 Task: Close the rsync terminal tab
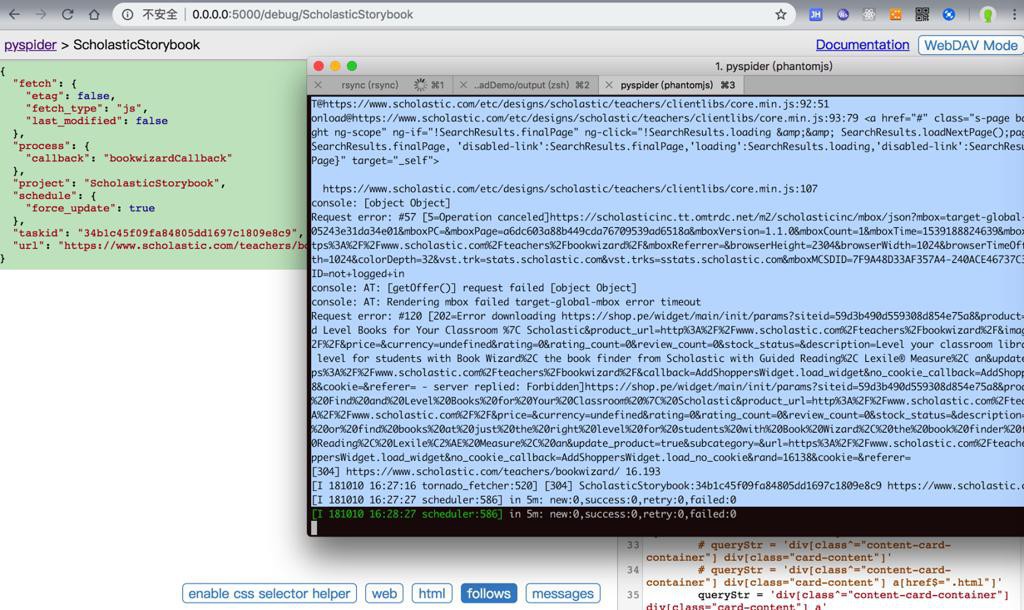(318, 85)
